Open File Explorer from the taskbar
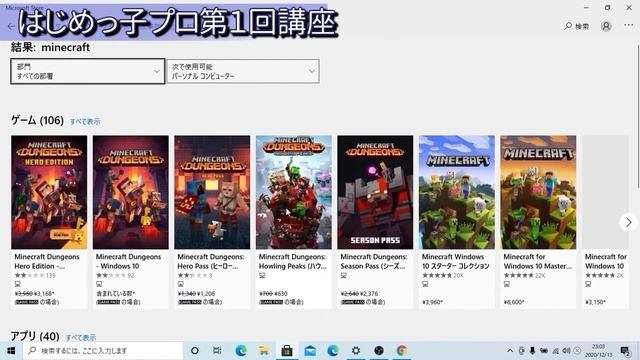 click(264, 351)
